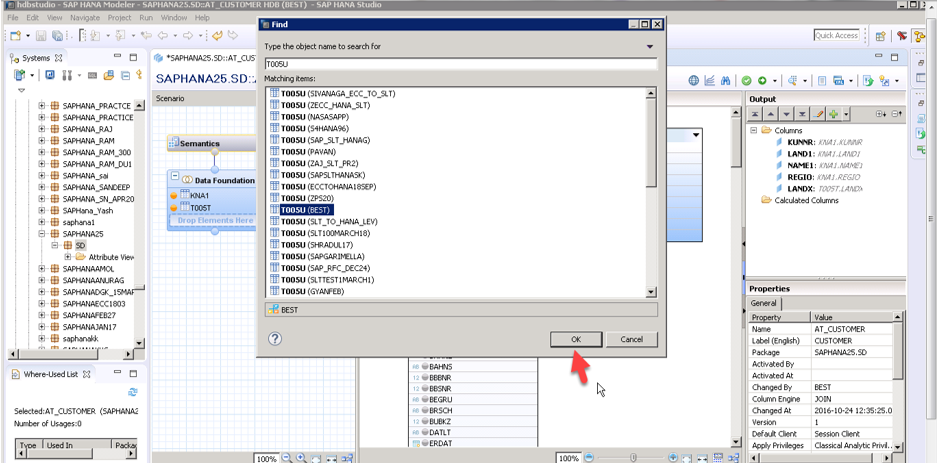Open the Navigate menu

coord(85,18)
